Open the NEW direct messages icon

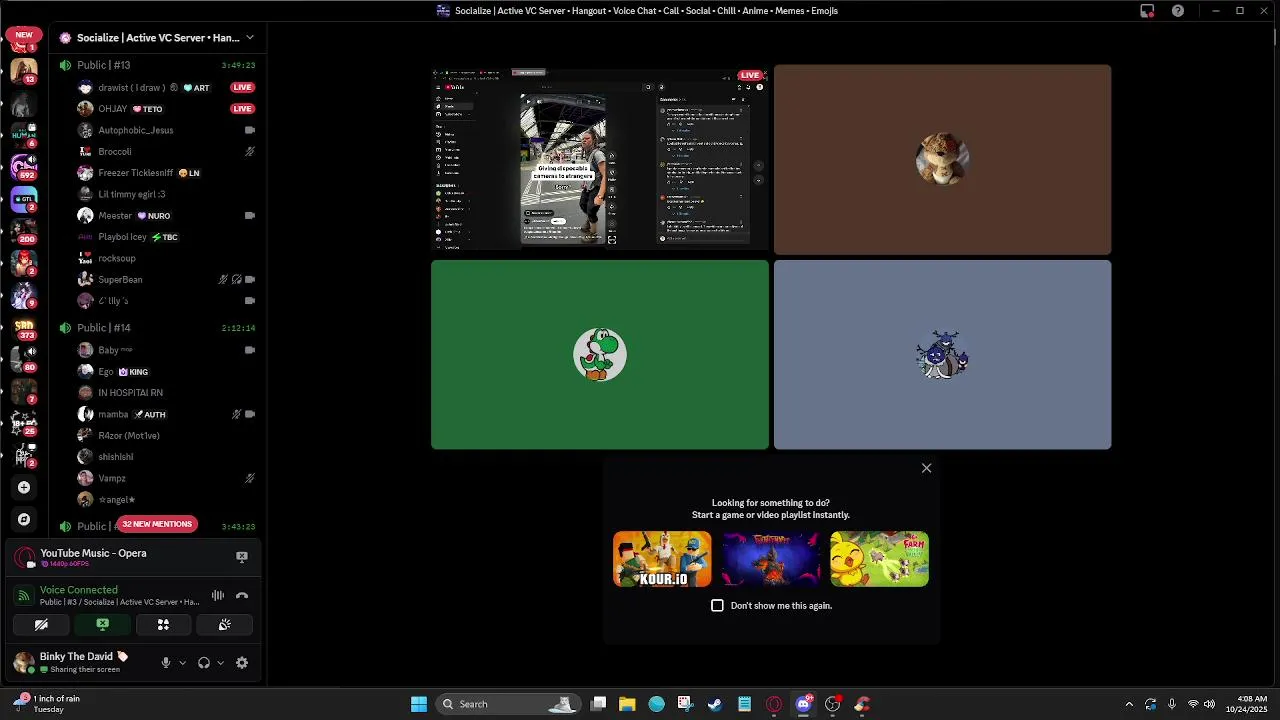(24, 39)
